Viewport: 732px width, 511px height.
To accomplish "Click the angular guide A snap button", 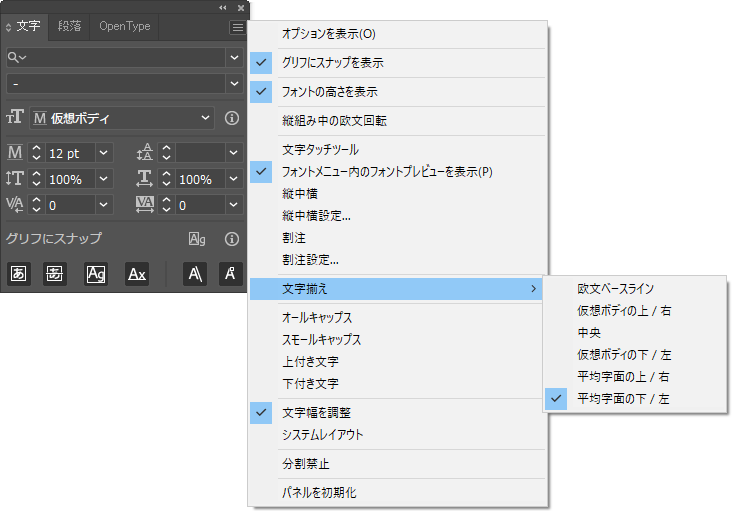I will coord(195,273).
